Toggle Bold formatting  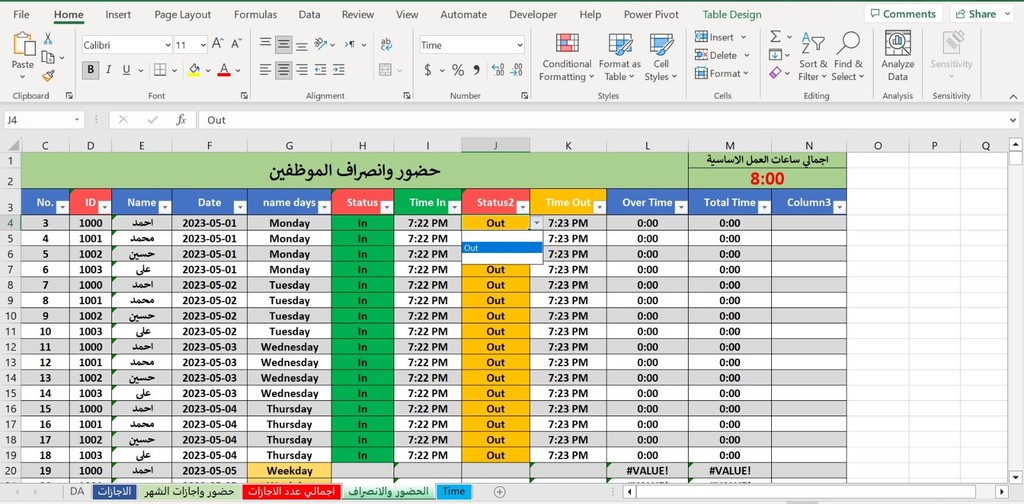(91, 70)
